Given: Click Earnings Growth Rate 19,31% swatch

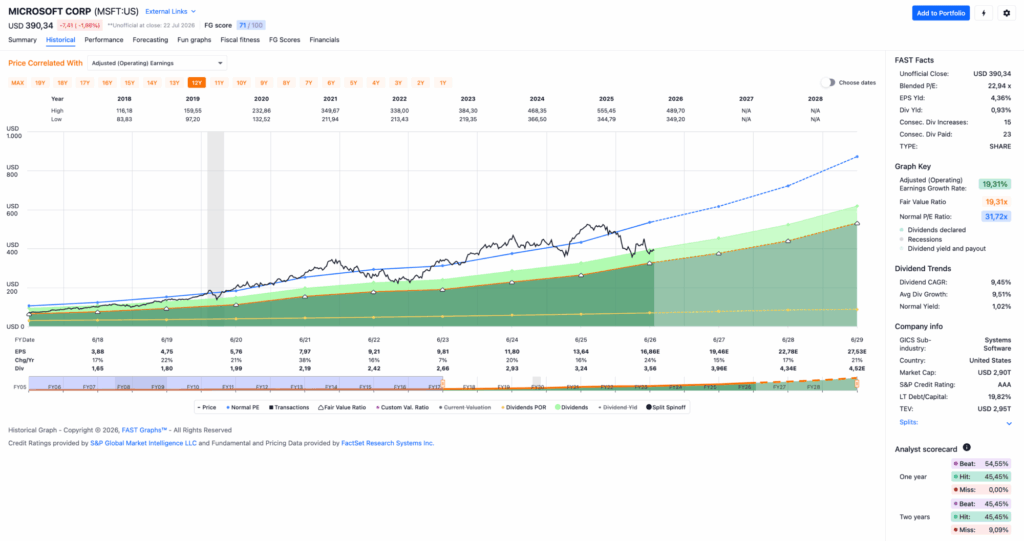Looking at the screenshot, I should coord(995,184).
